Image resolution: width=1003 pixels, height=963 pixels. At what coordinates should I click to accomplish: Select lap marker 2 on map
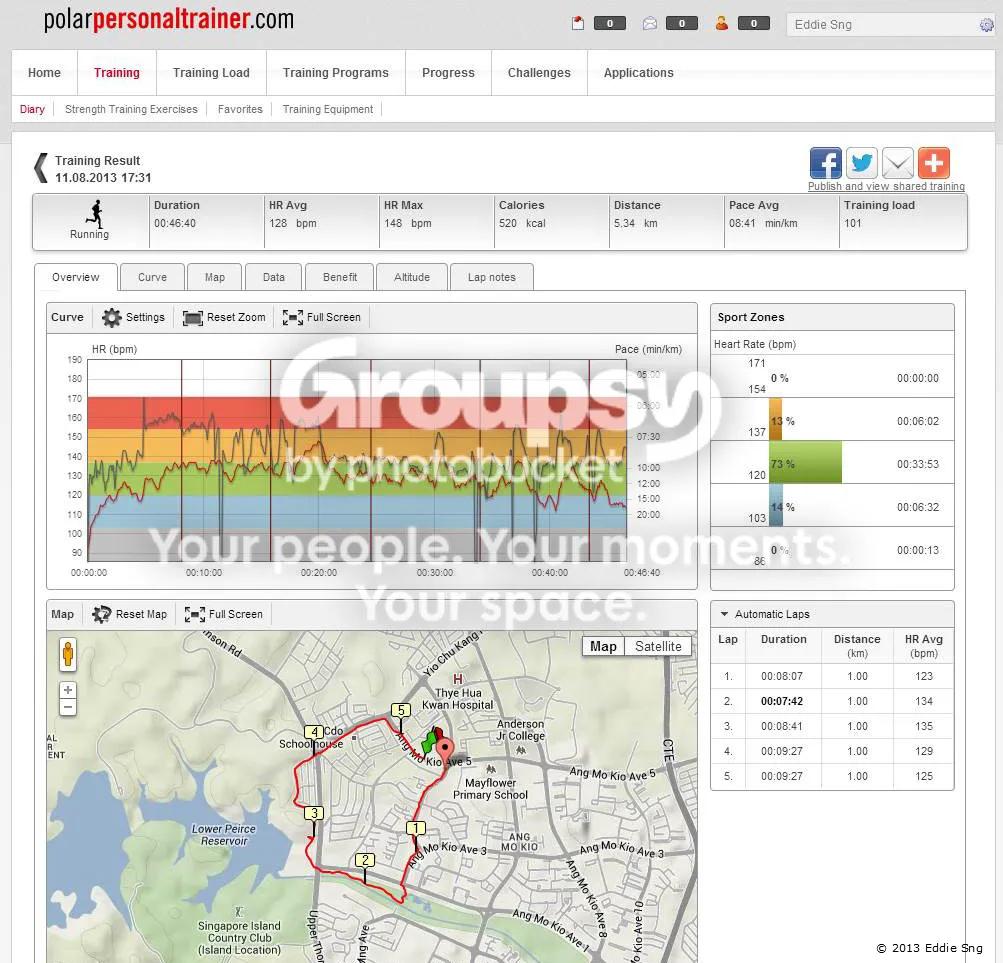tap(365, 860)
